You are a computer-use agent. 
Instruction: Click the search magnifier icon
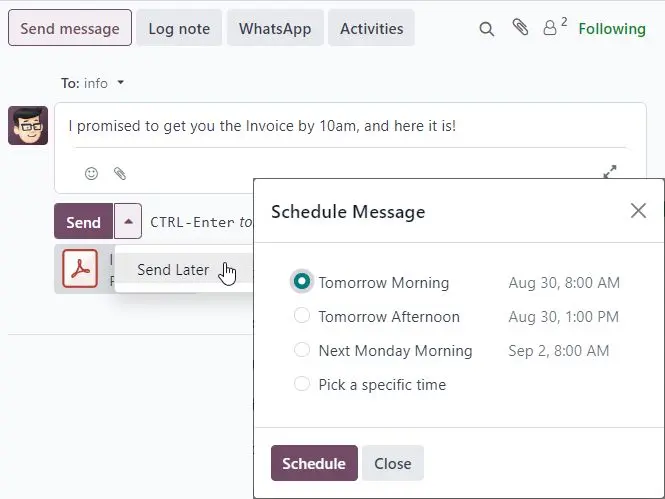[x=487, y=29]
